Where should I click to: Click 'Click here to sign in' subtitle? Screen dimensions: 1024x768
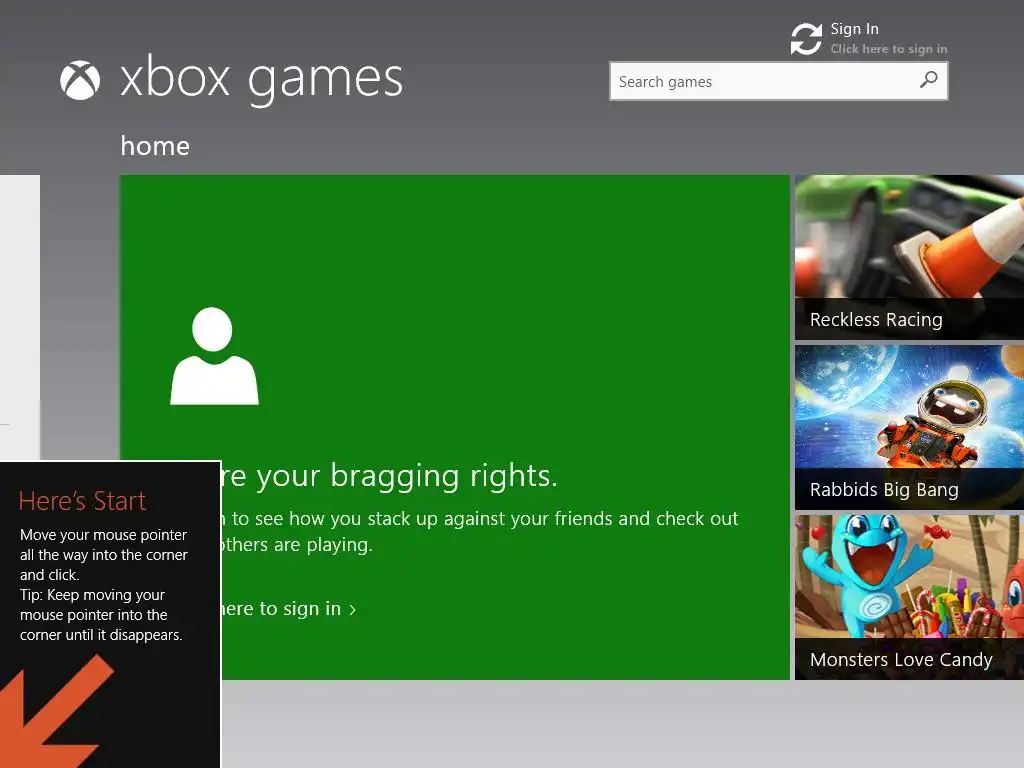(x=888, y=49)
